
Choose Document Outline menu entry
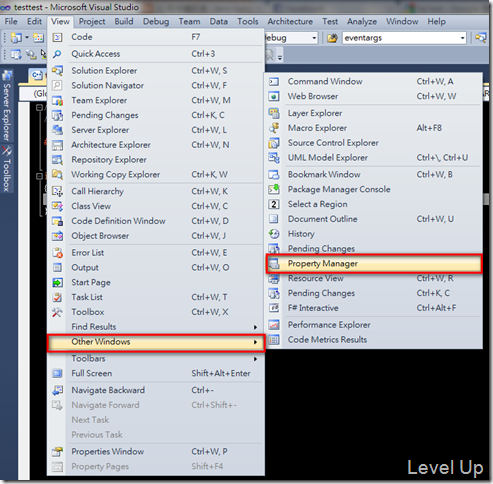(374, 219)
